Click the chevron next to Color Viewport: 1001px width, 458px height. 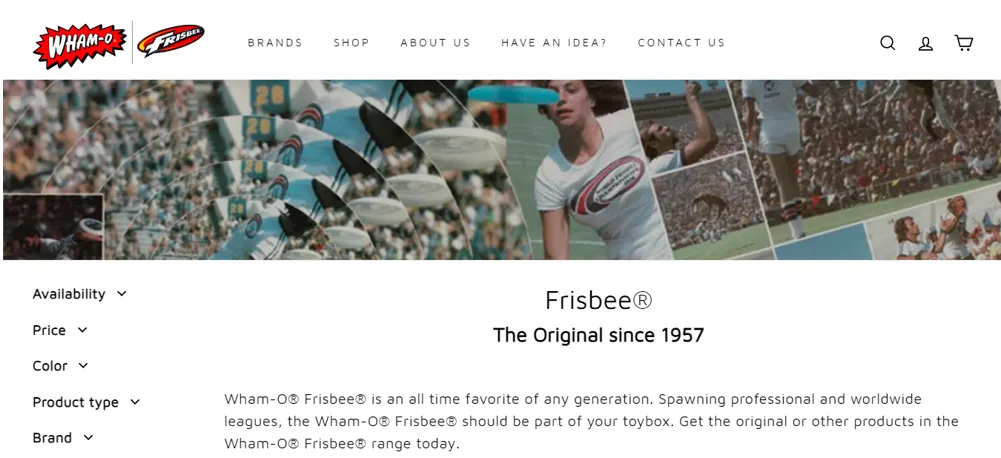[x=84, y=366]
